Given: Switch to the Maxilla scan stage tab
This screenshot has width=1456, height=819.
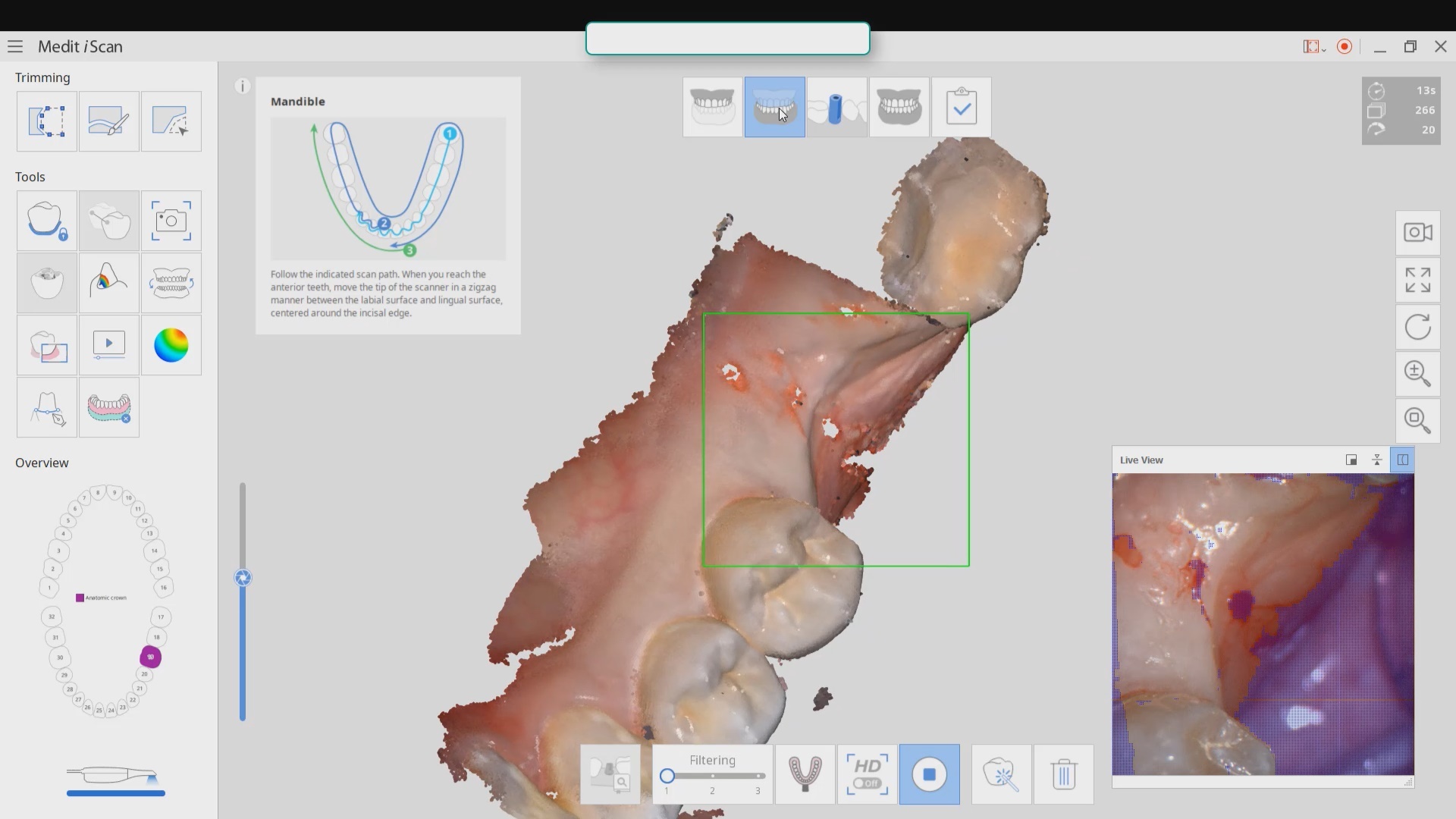Looking at the screenshot, I should (712, 107).
